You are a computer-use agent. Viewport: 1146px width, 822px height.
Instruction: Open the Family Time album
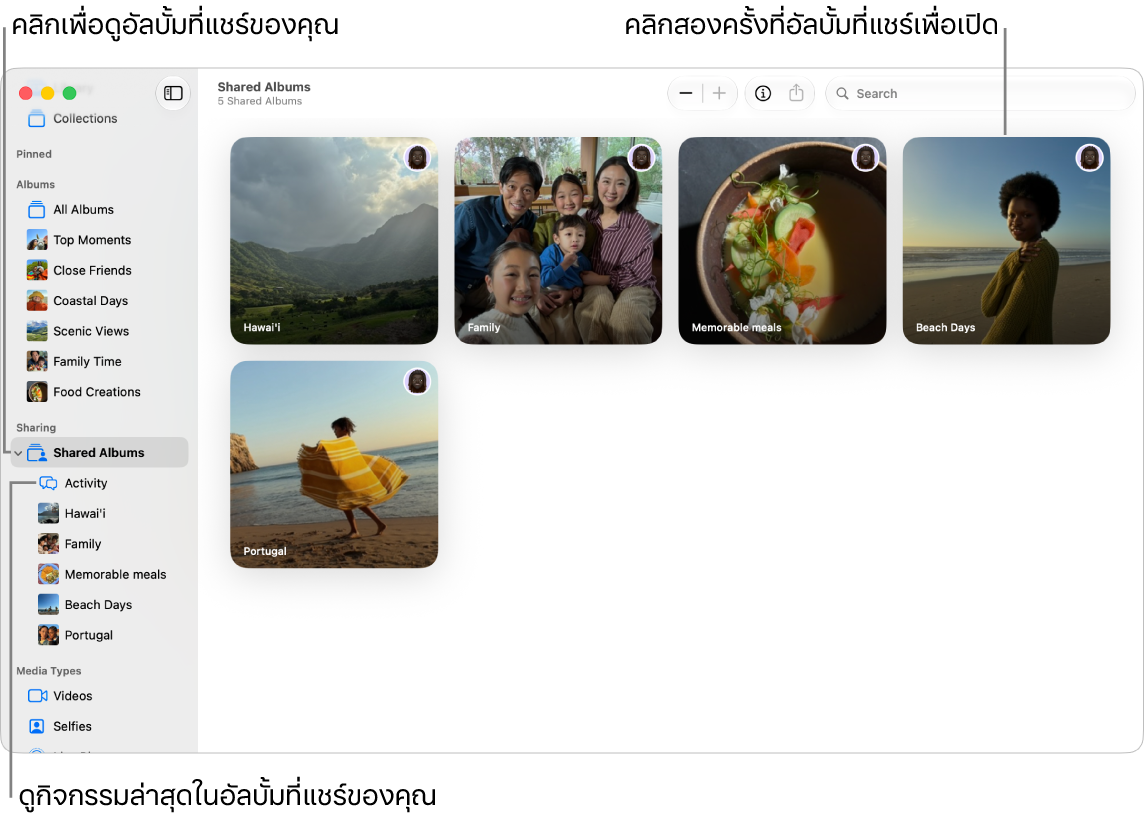(x=99, y=362)
